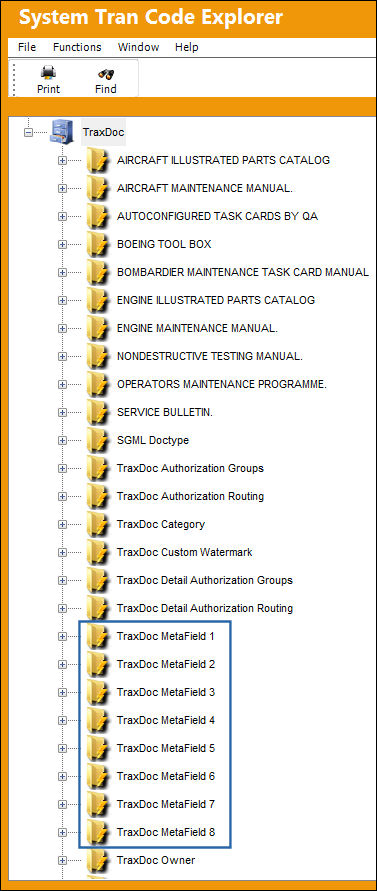Click the TraxDoc Custom Watermark folder icon
377x891 pixels.
tap(98, 552)
